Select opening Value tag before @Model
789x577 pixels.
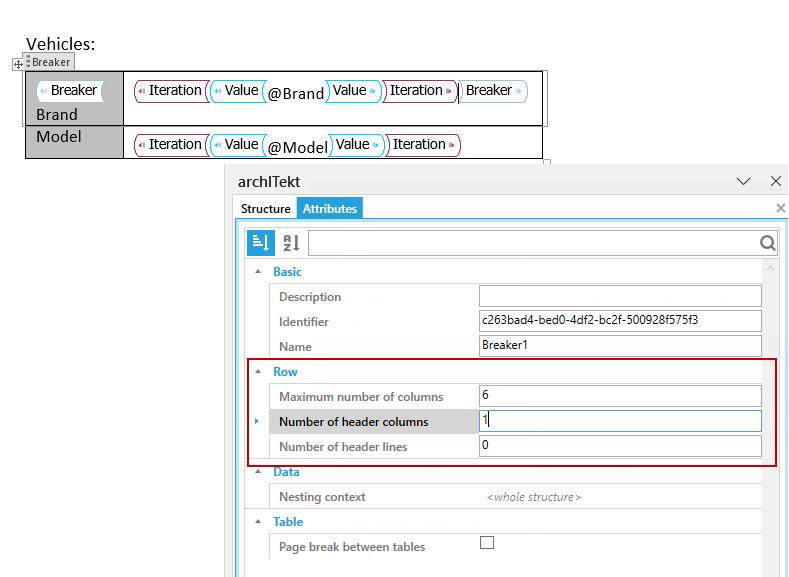point(237,145)
